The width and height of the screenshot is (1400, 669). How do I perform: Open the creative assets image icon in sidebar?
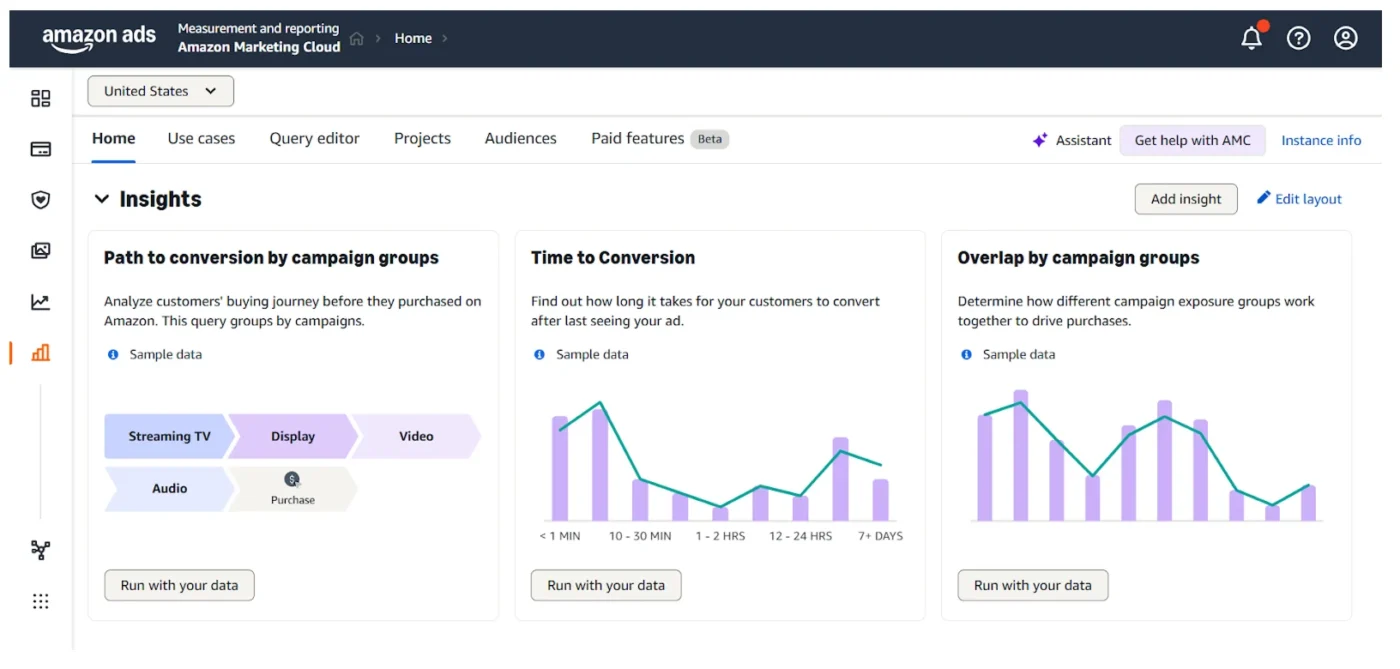40,250
